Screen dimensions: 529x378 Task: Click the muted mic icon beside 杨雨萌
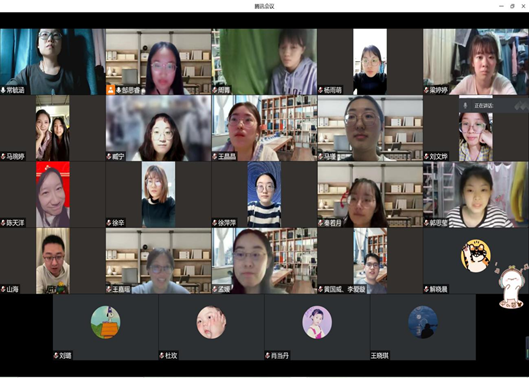tap(321, 90)
